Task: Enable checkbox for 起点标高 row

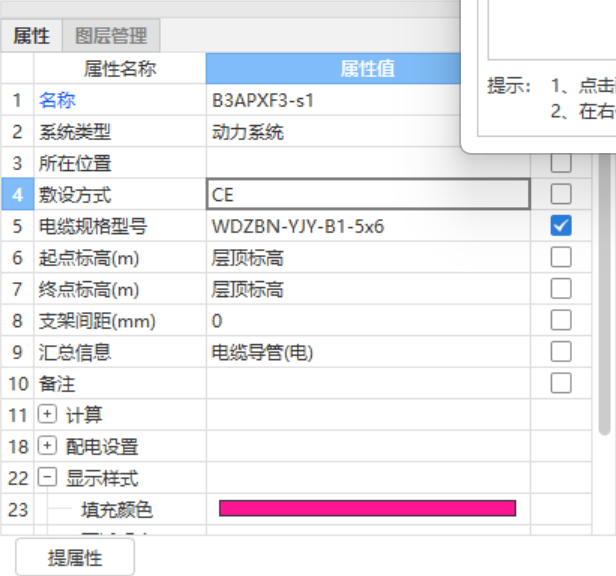Action: pyautogui.click(x=561, y=258)
